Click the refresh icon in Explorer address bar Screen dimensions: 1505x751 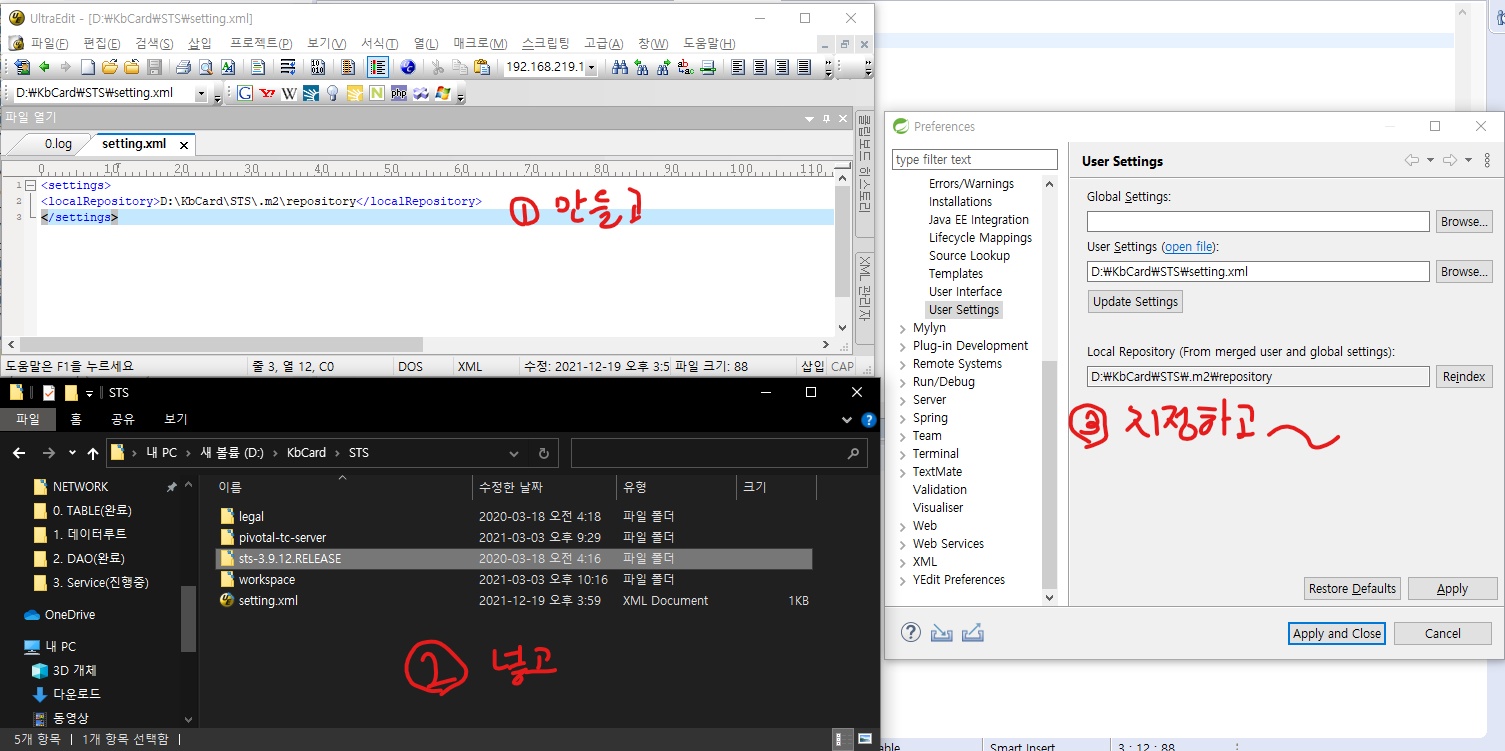tap(543, 453)
